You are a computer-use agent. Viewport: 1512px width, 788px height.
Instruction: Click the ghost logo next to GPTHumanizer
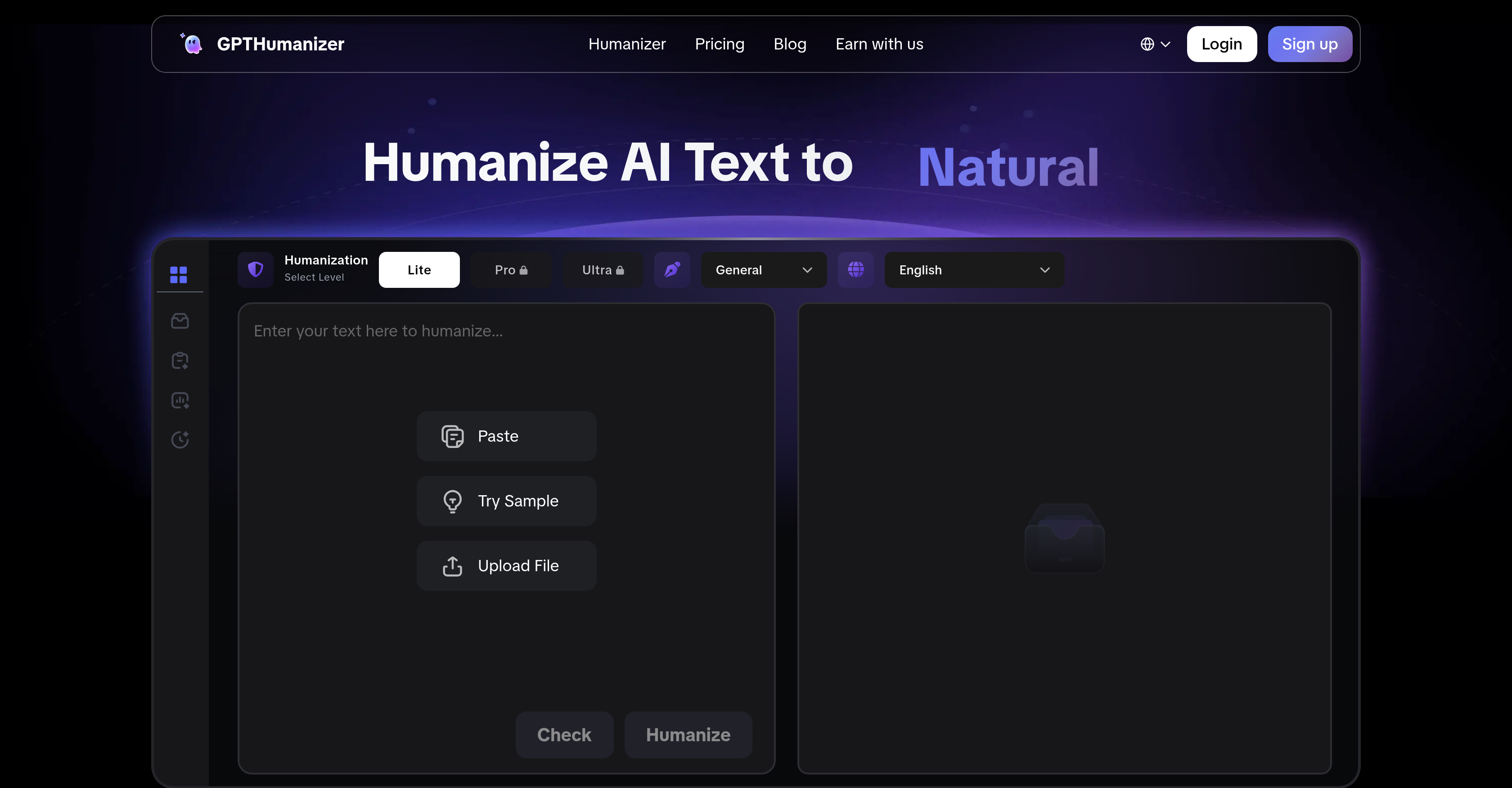point(192,44)
